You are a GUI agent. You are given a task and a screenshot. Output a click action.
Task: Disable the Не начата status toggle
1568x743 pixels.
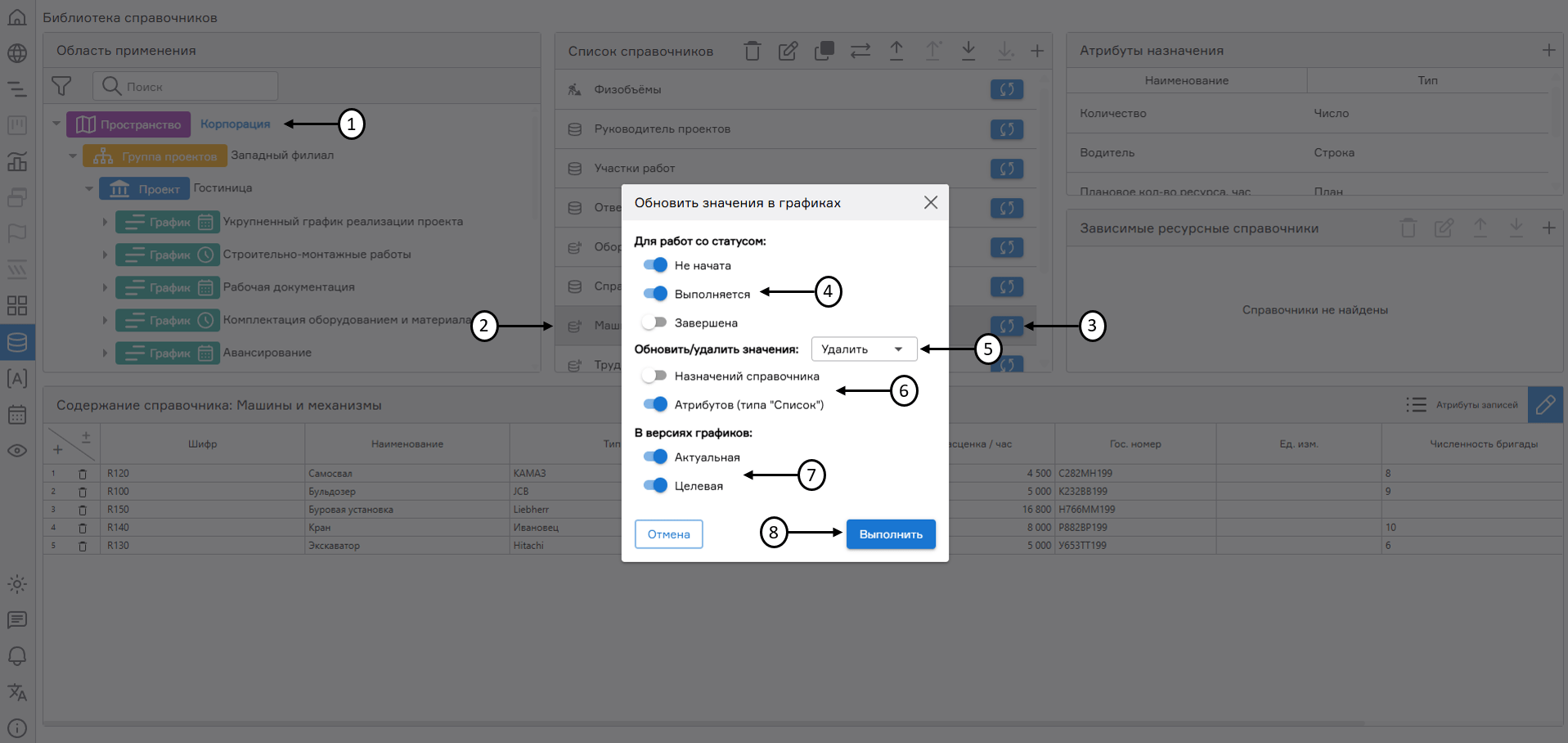(x=655, y=265)
